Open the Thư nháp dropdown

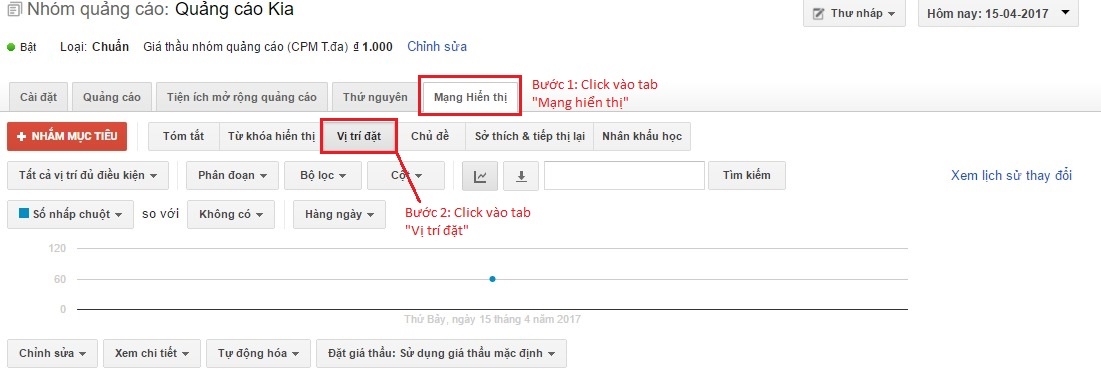pyautogui.click(x=855, y=13)
